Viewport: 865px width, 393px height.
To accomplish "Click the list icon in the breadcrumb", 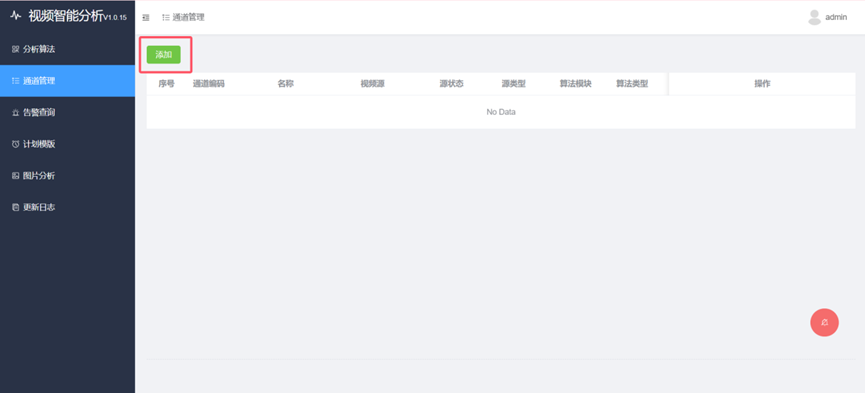I will [165, 18].
